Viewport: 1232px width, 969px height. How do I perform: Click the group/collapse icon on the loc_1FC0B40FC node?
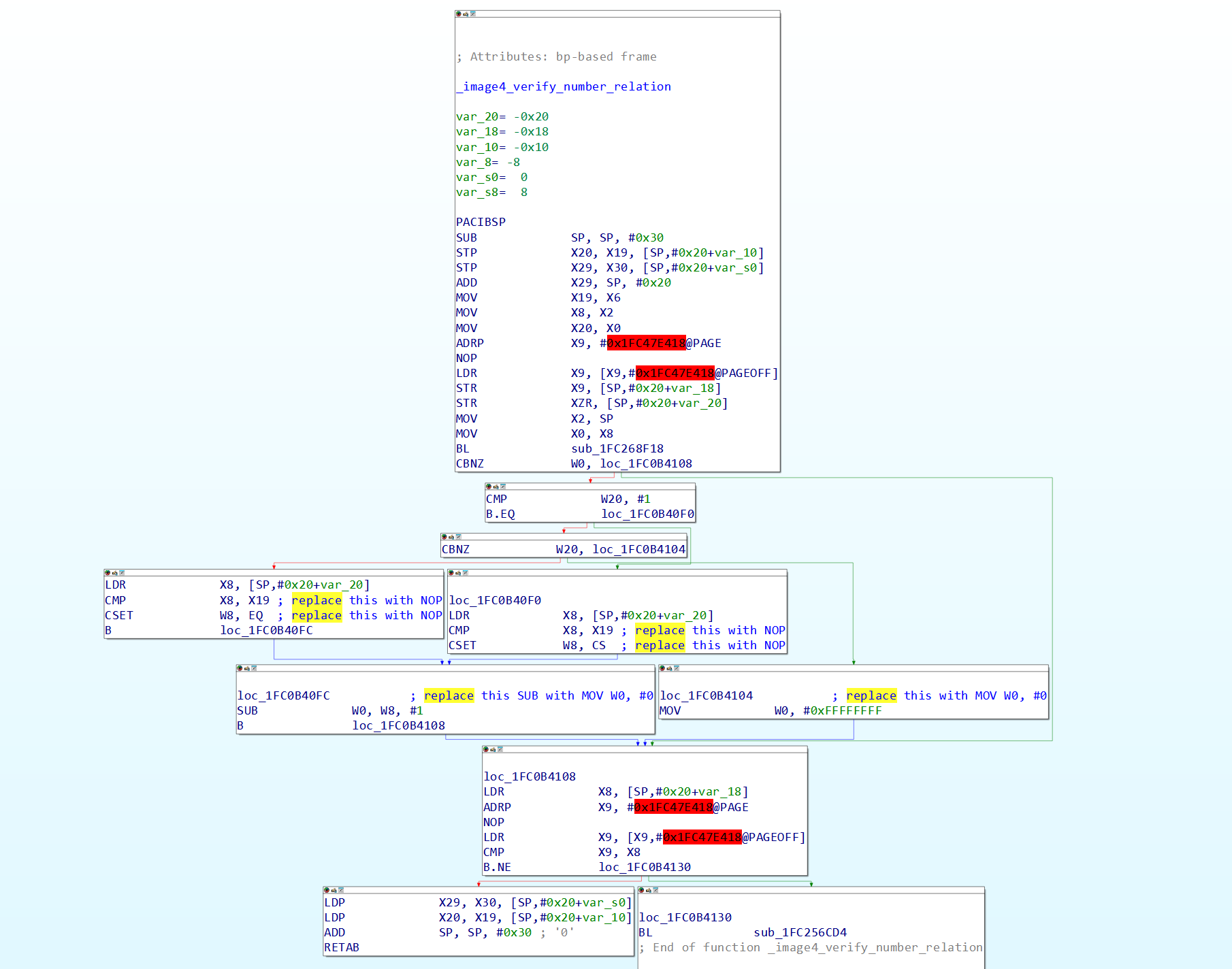[x=254, y=668]
